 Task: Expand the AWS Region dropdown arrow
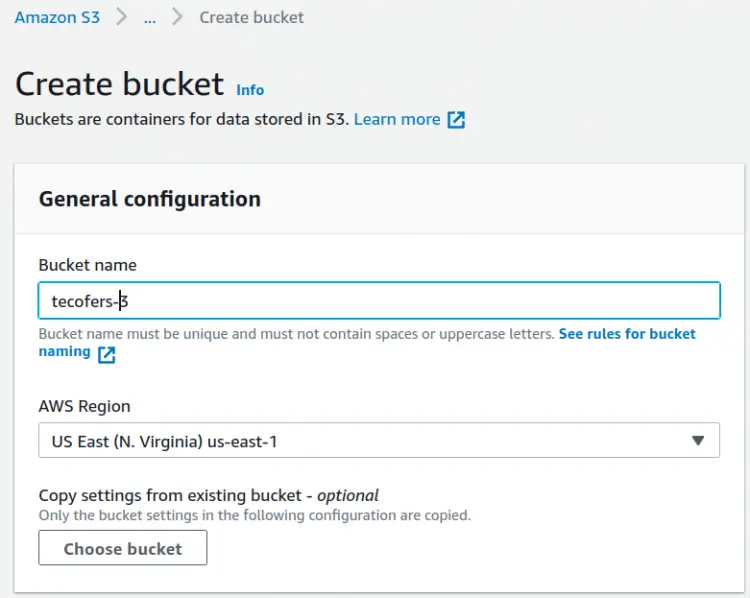pos(698,440)
